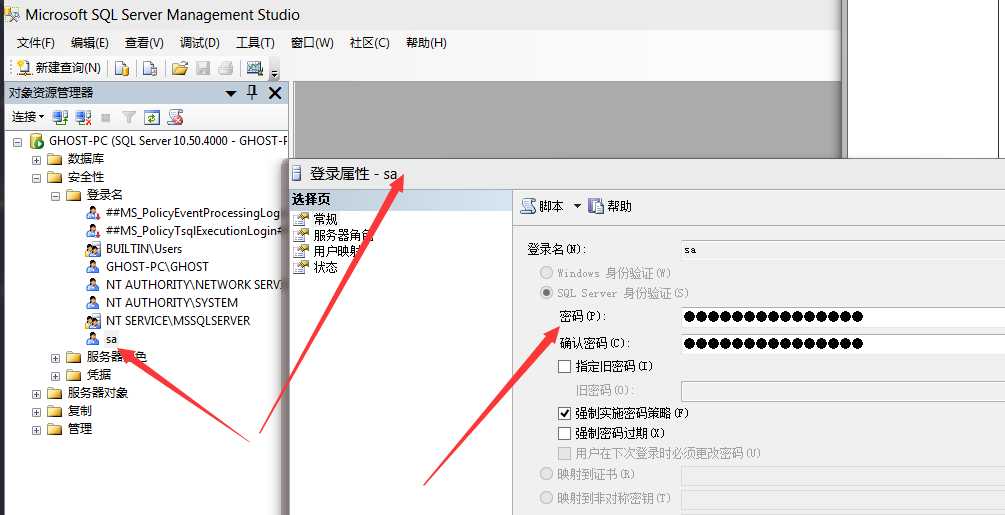Expand the 数据库 folder node
This screenshot has height=515, width=1005.
[x=37, y=160]
